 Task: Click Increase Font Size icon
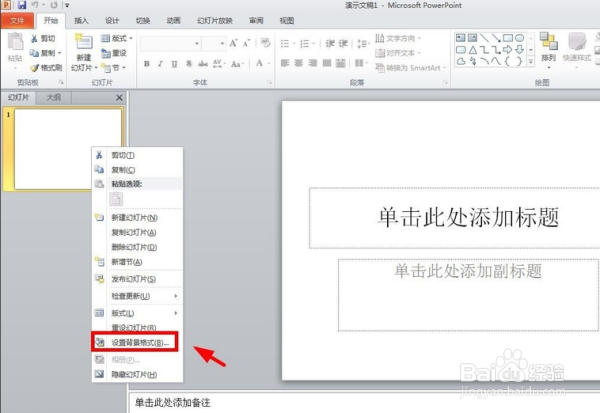[233, 43]
